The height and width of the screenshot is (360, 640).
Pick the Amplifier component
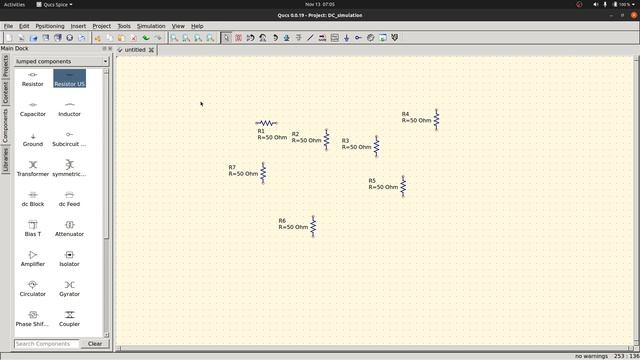point(33,259)
